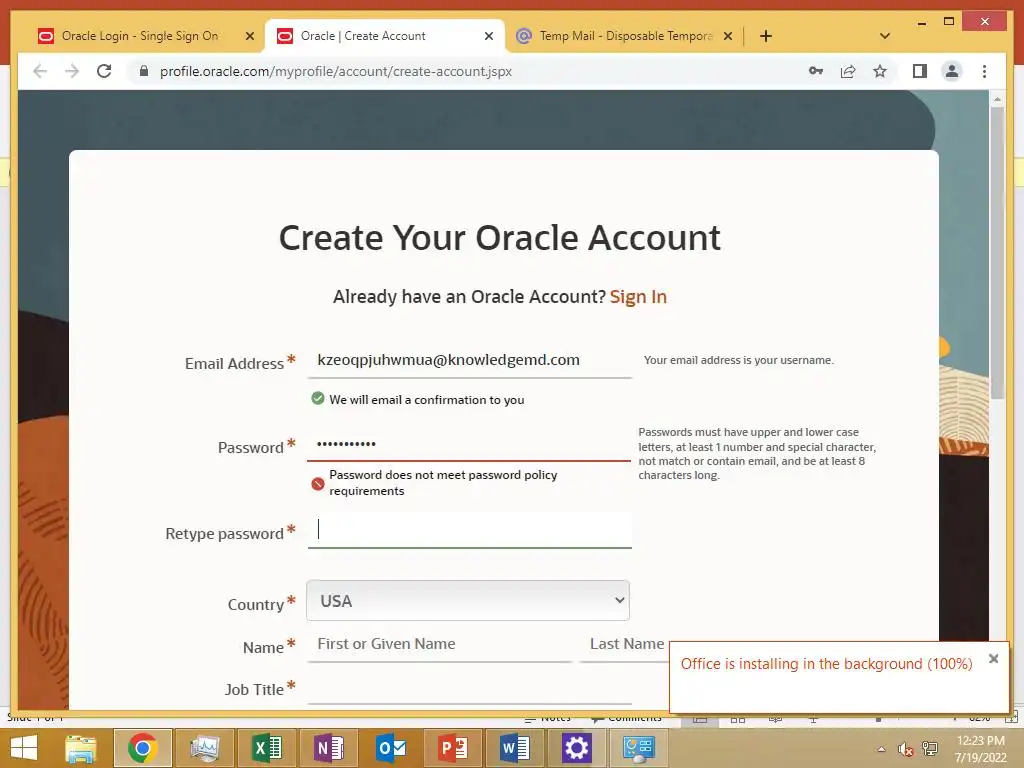Launch Word from the taskbar

pos(515,748)
